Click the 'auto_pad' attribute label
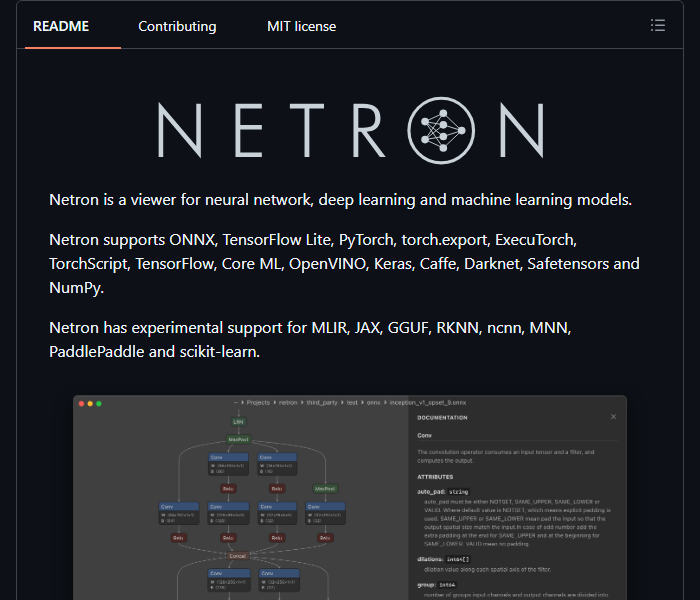 click(x=431, y=492)
